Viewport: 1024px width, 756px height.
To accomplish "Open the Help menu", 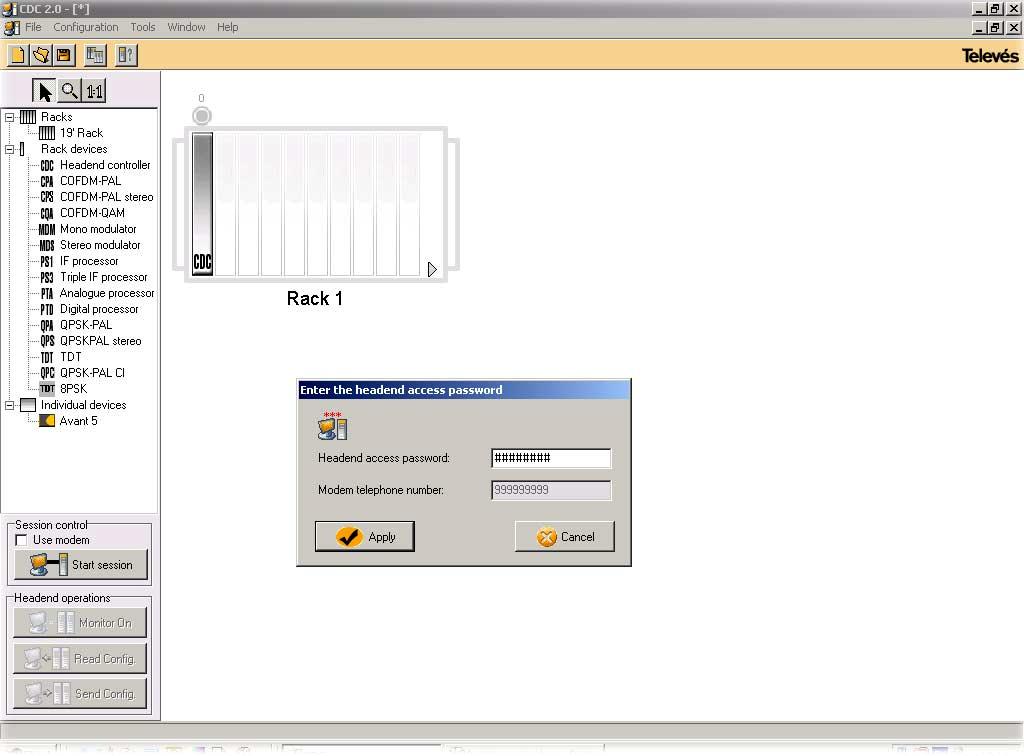I will pos(227,27).
